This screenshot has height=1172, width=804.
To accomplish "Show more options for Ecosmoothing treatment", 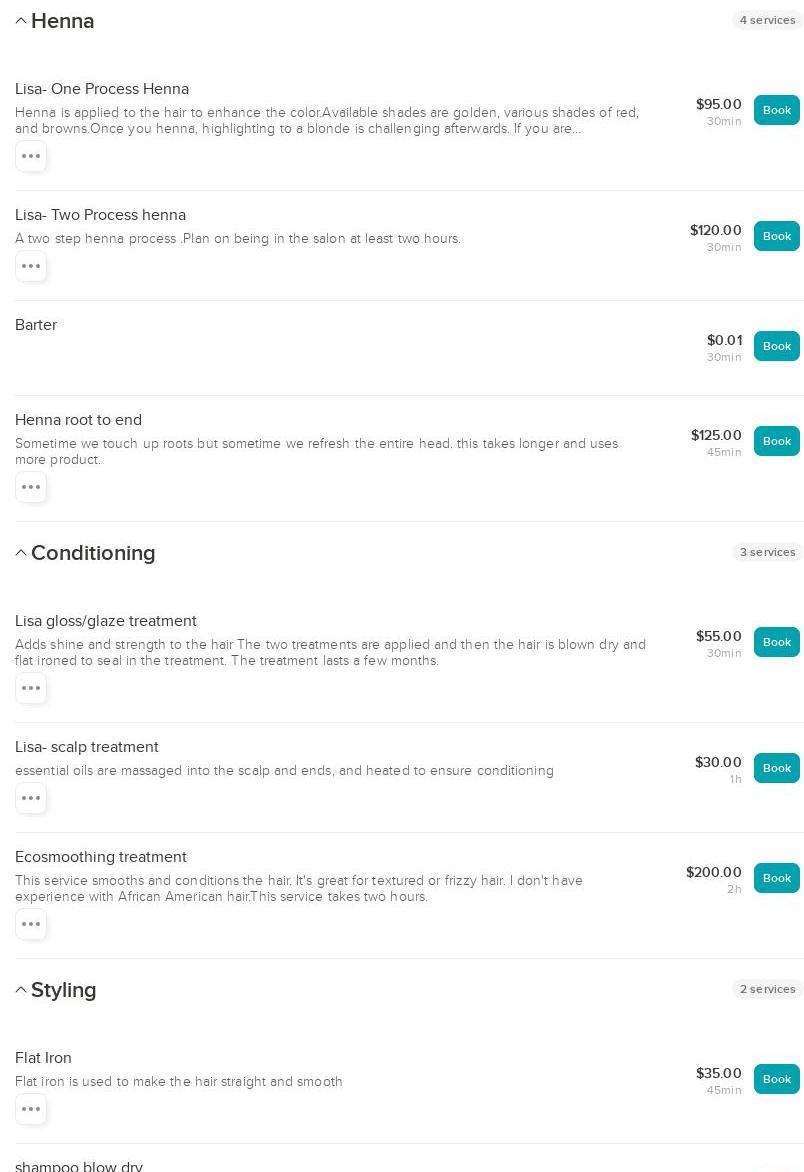I will coord(31,924).
